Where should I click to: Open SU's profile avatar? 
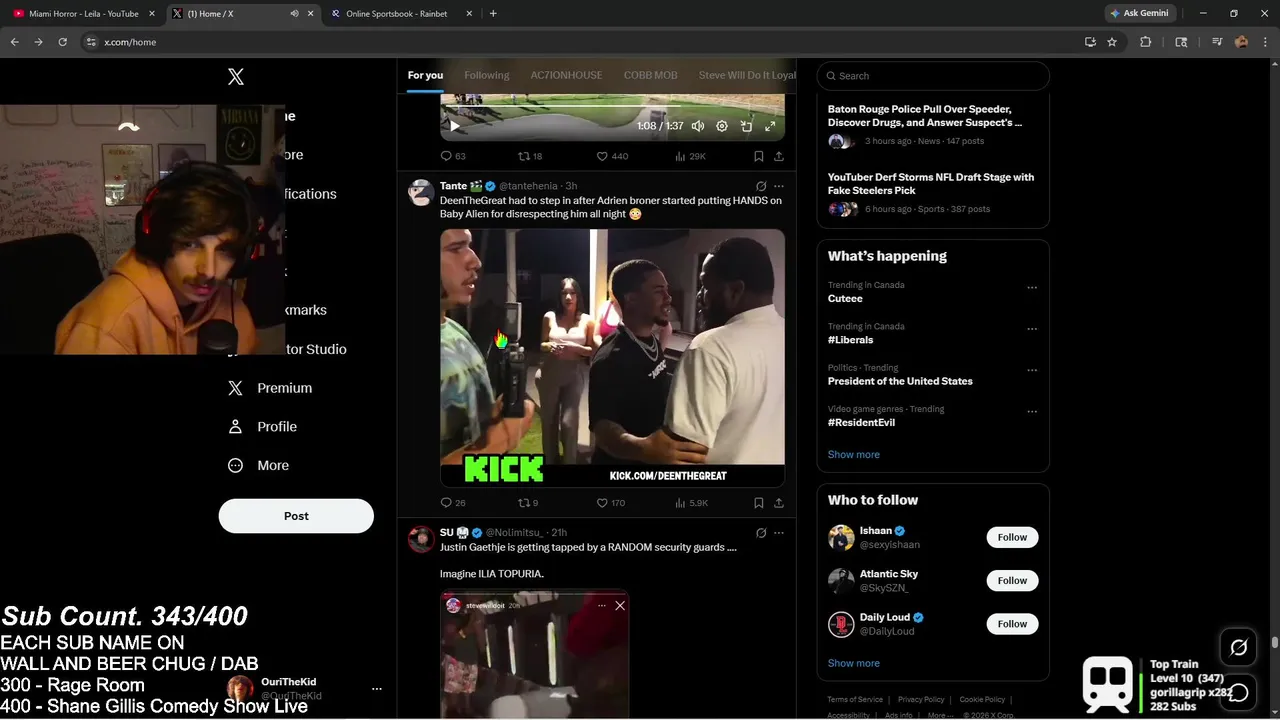click(421, 540)
